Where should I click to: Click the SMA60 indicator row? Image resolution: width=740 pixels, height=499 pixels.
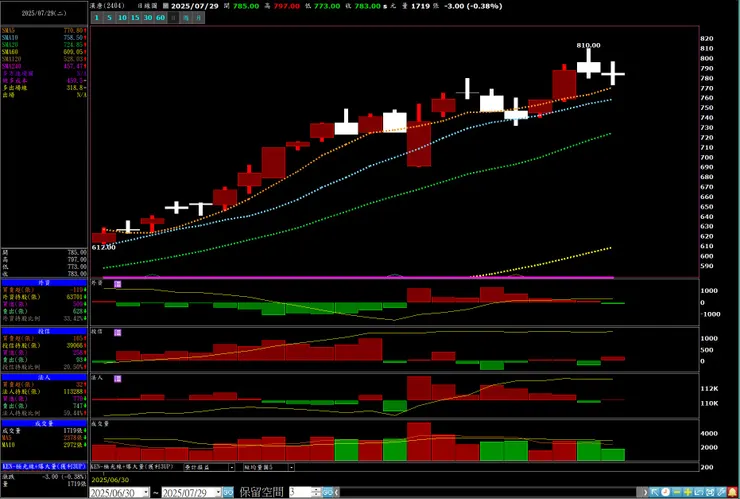click(x=44, y=51)
